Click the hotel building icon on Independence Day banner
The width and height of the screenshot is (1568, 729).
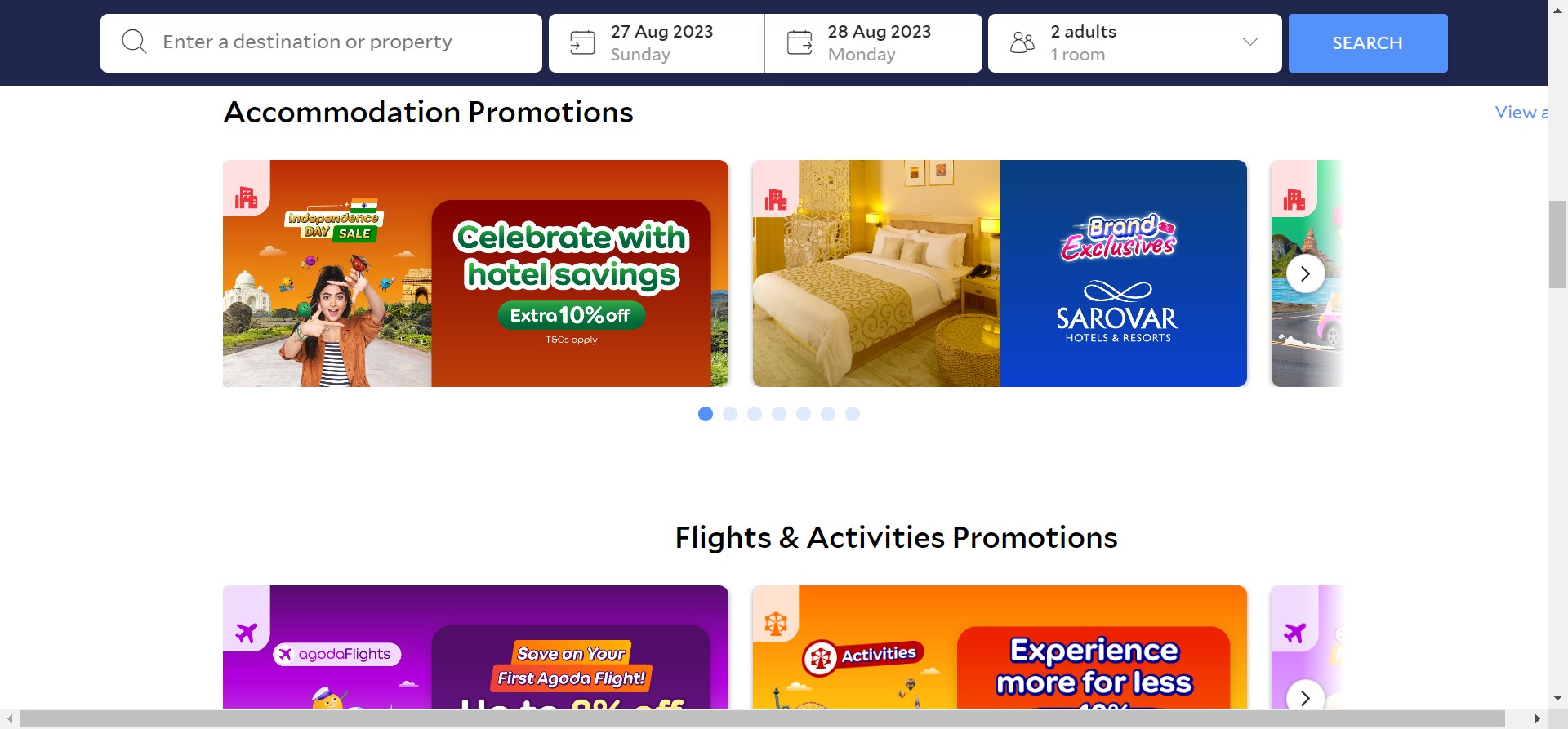tap(246, 198)
